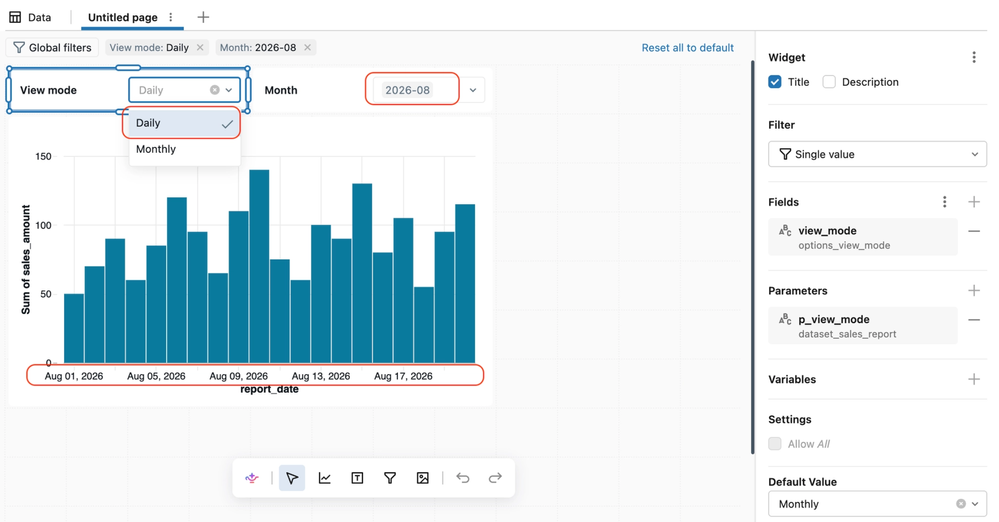Select the pointer selection tool
The height and width of the screenshot is (522, 999).
click(x=292, y=478)
